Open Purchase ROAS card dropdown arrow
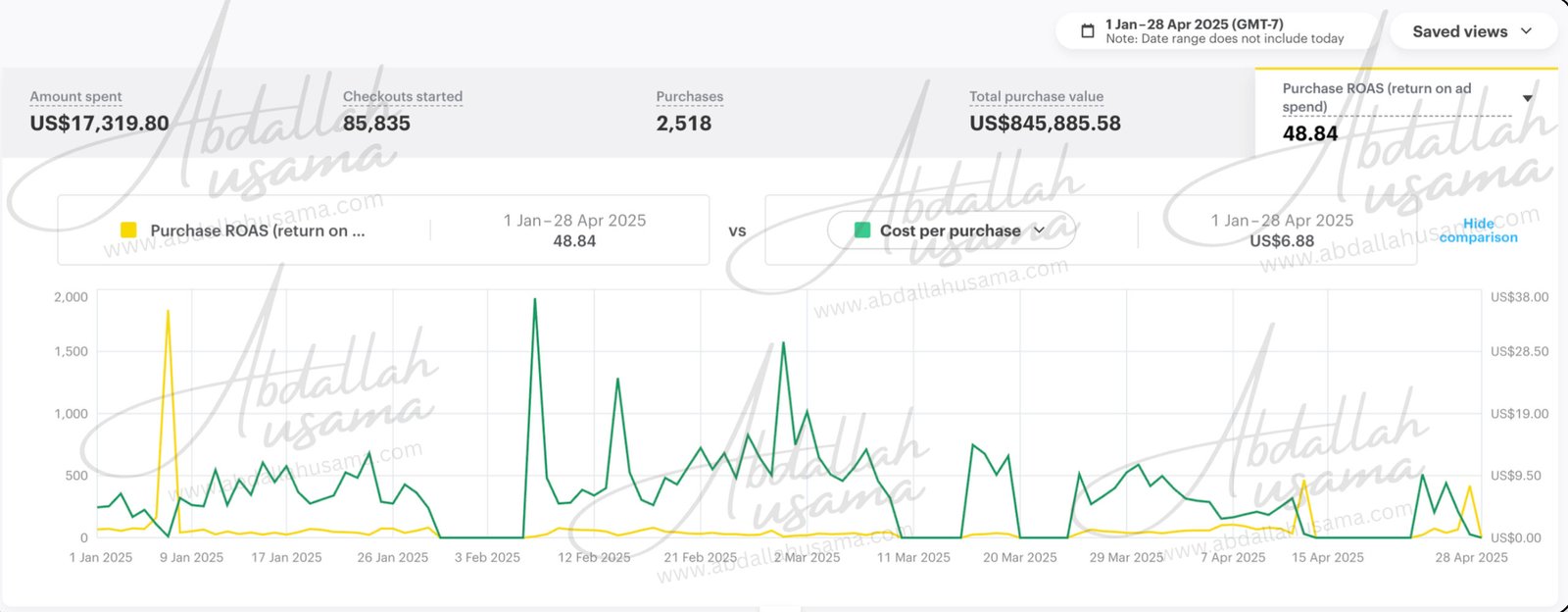 [x=1527, y=98]
